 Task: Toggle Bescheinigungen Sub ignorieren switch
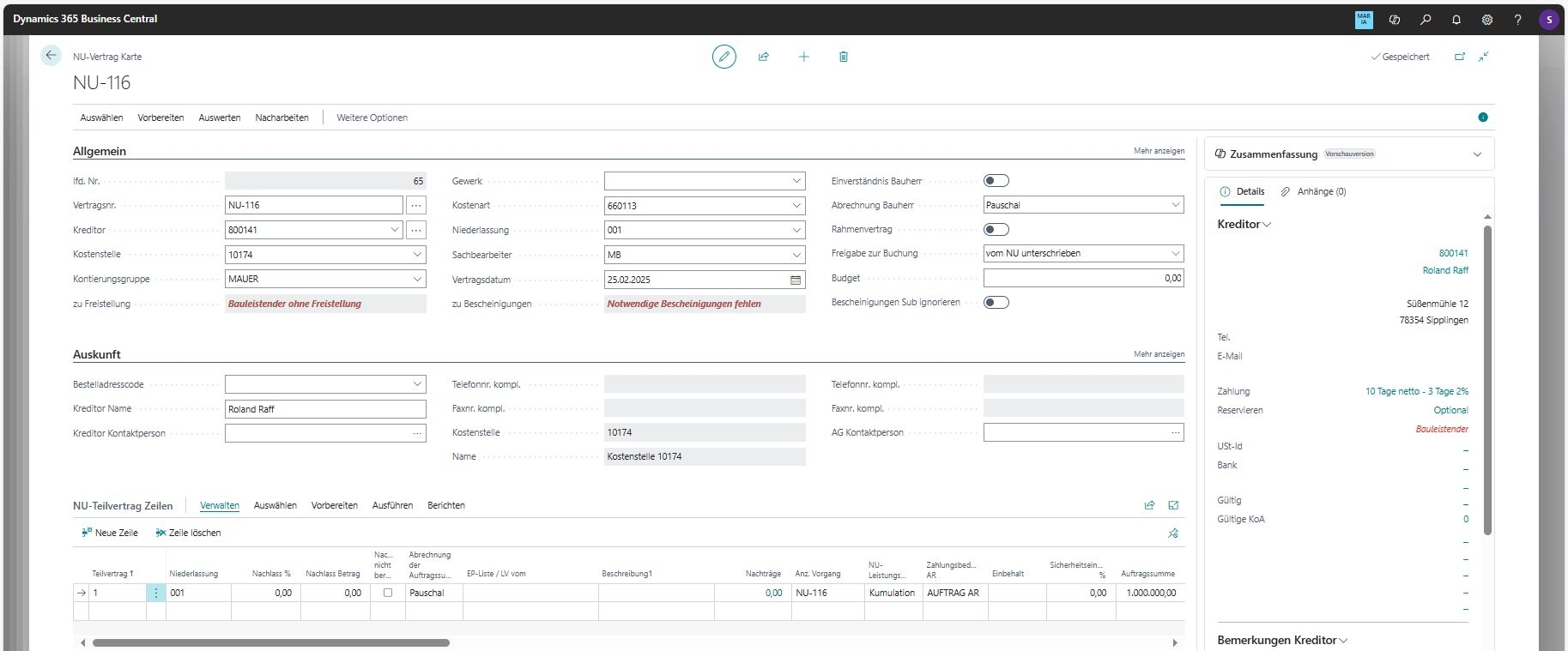(996, 303)
